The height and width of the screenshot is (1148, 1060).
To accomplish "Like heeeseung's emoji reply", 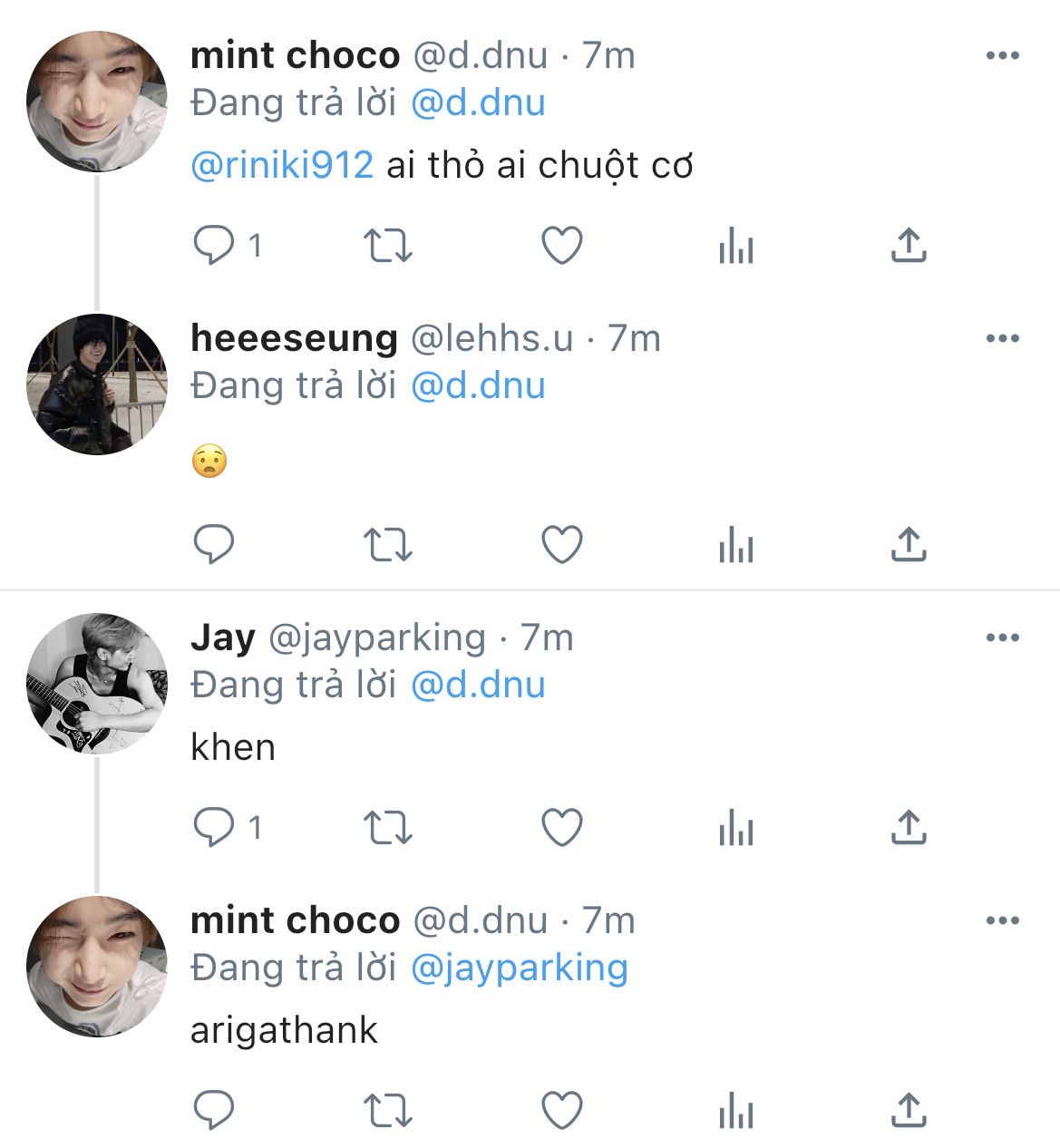I will (x=561, y=545).
